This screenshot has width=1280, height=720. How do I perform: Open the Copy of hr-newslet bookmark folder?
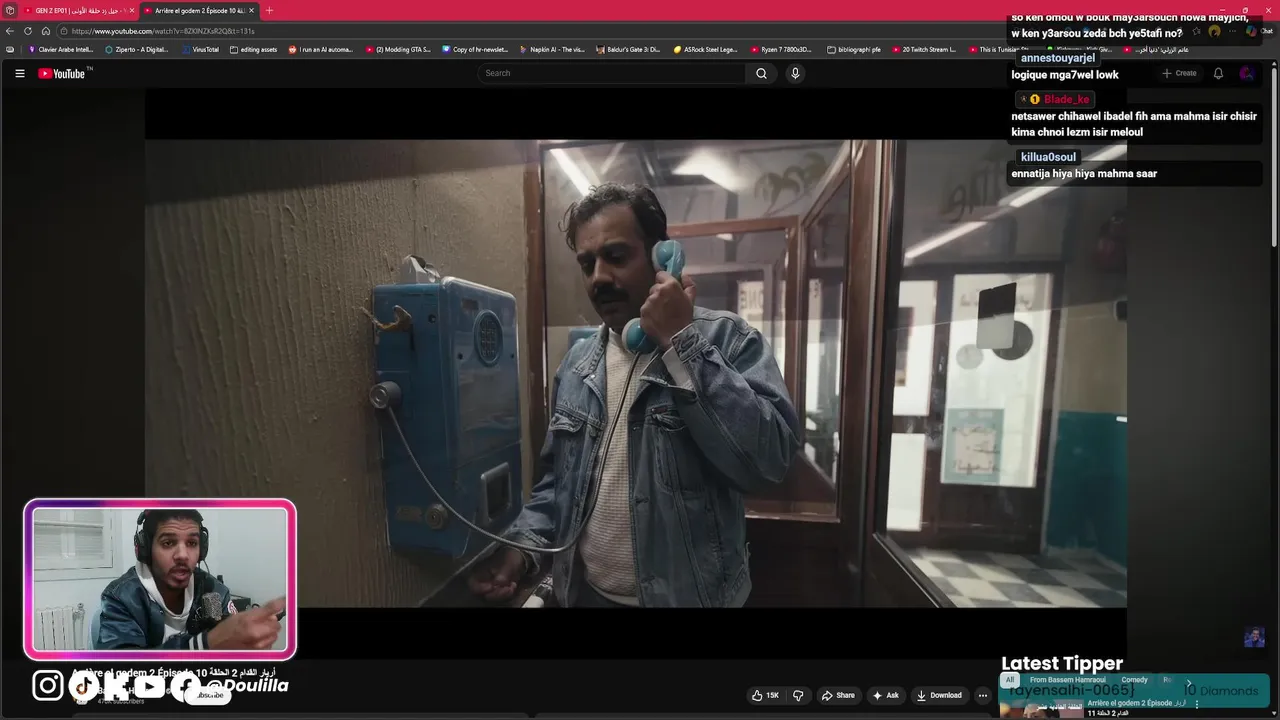tap(475, 49)
